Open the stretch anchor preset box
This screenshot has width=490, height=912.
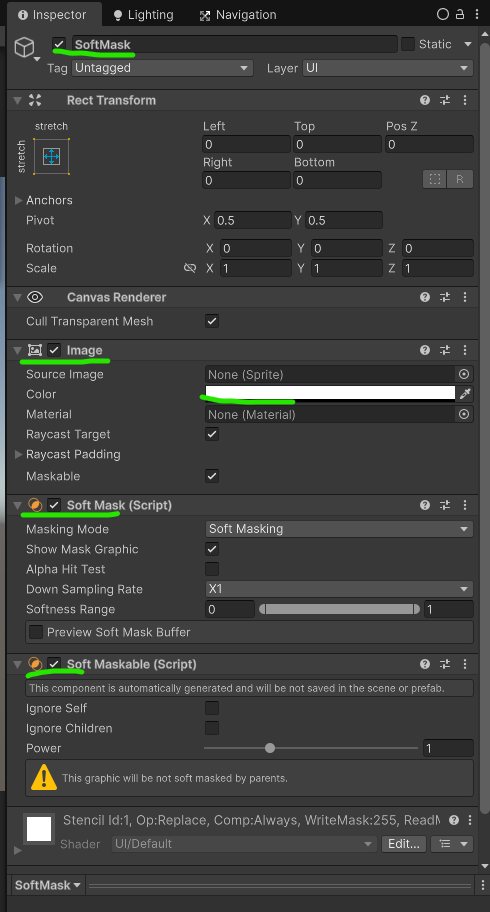(51, 156)
